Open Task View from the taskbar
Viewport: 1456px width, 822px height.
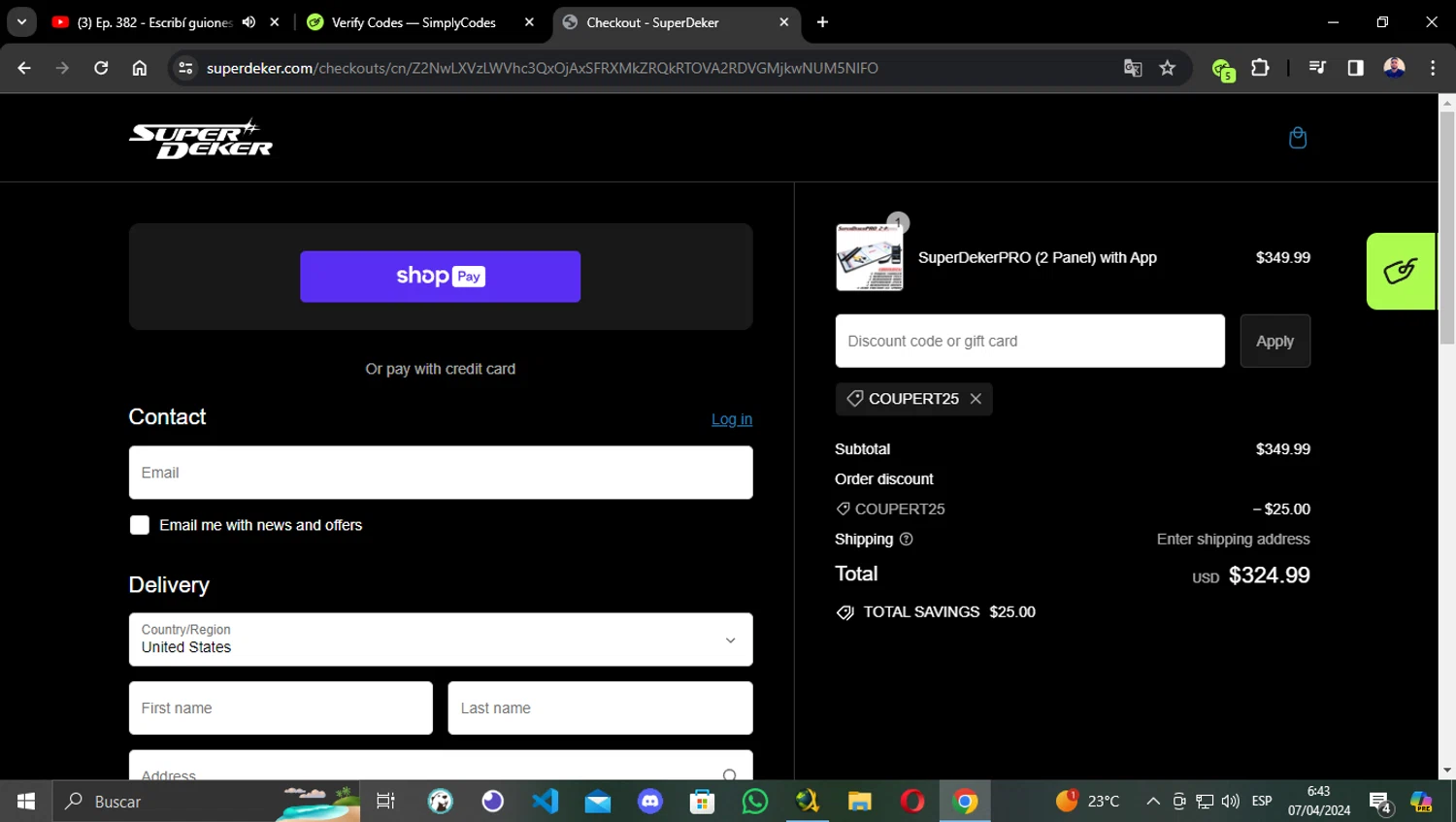pos(385,802)
